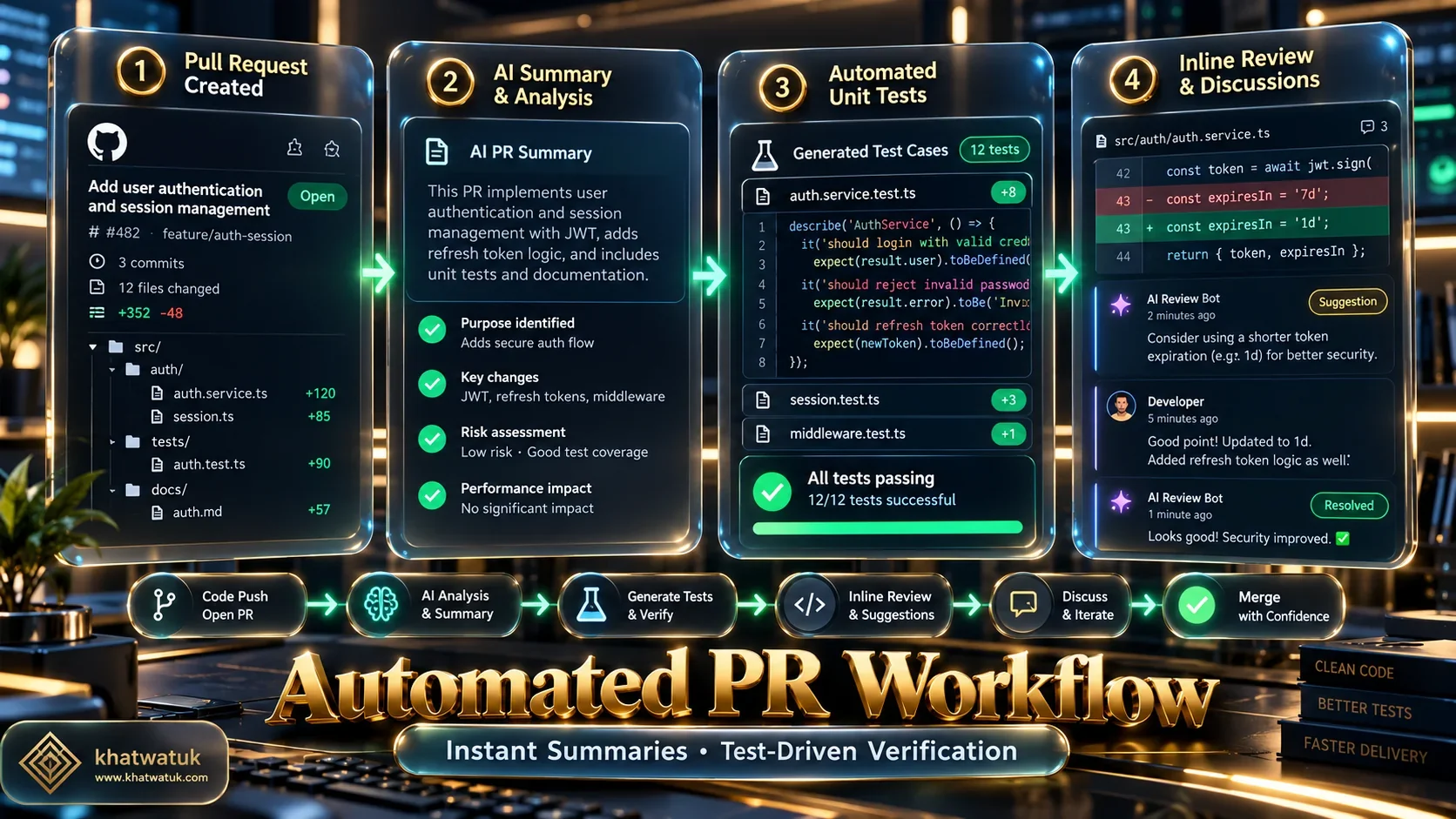Viewport: 1456px width, 819px height.
Task: Select the Inline Review & Suggestions step
Action: point(863,605)
